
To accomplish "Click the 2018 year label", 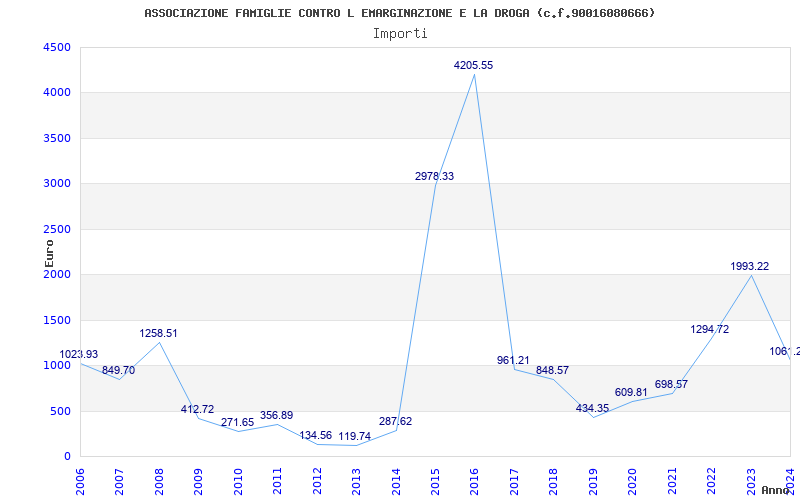I will (x=554, y=481).
